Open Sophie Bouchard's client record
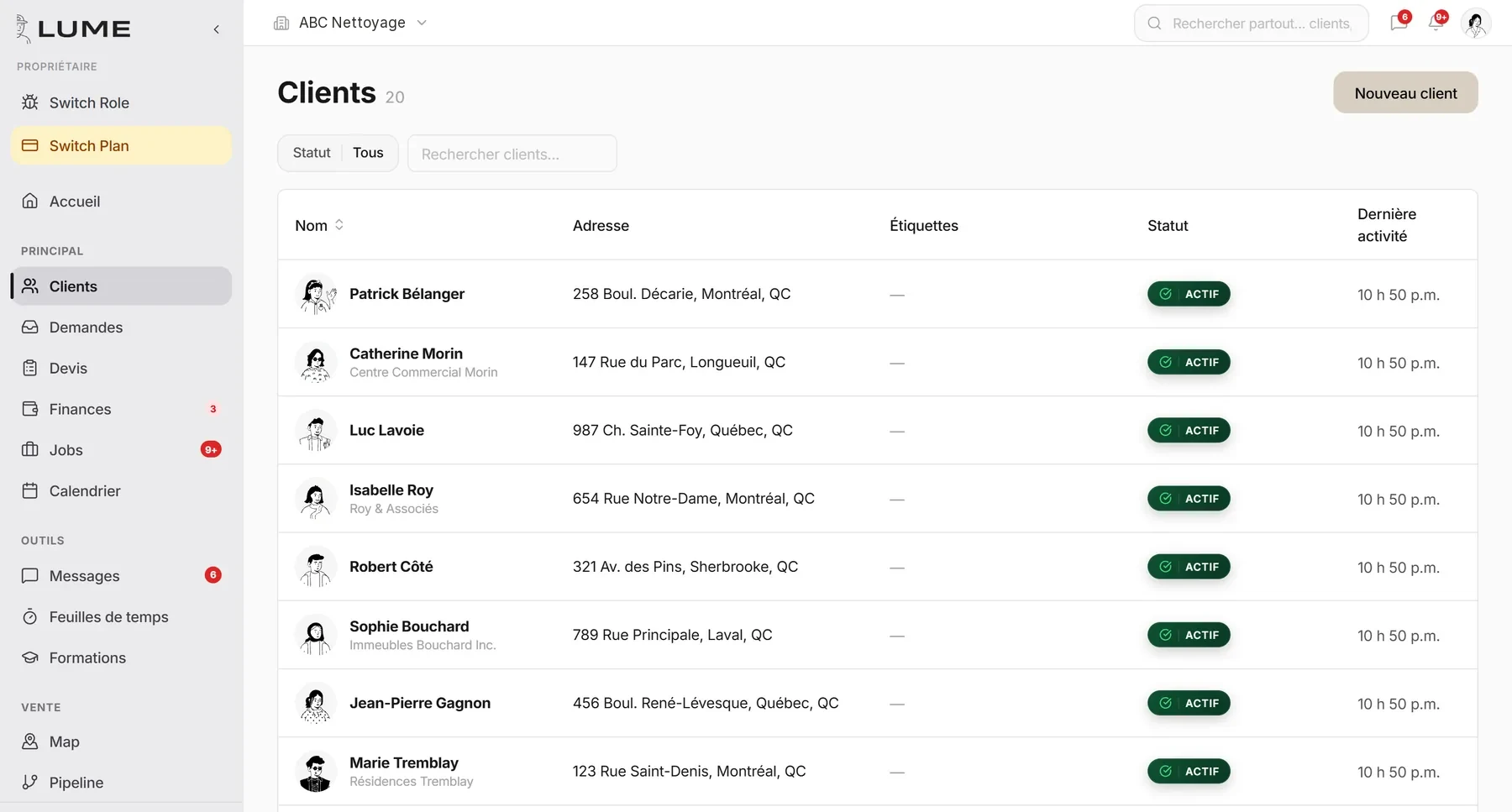Image resolution: width=1512 pixels, height=812 pixels. pos(877,635)
